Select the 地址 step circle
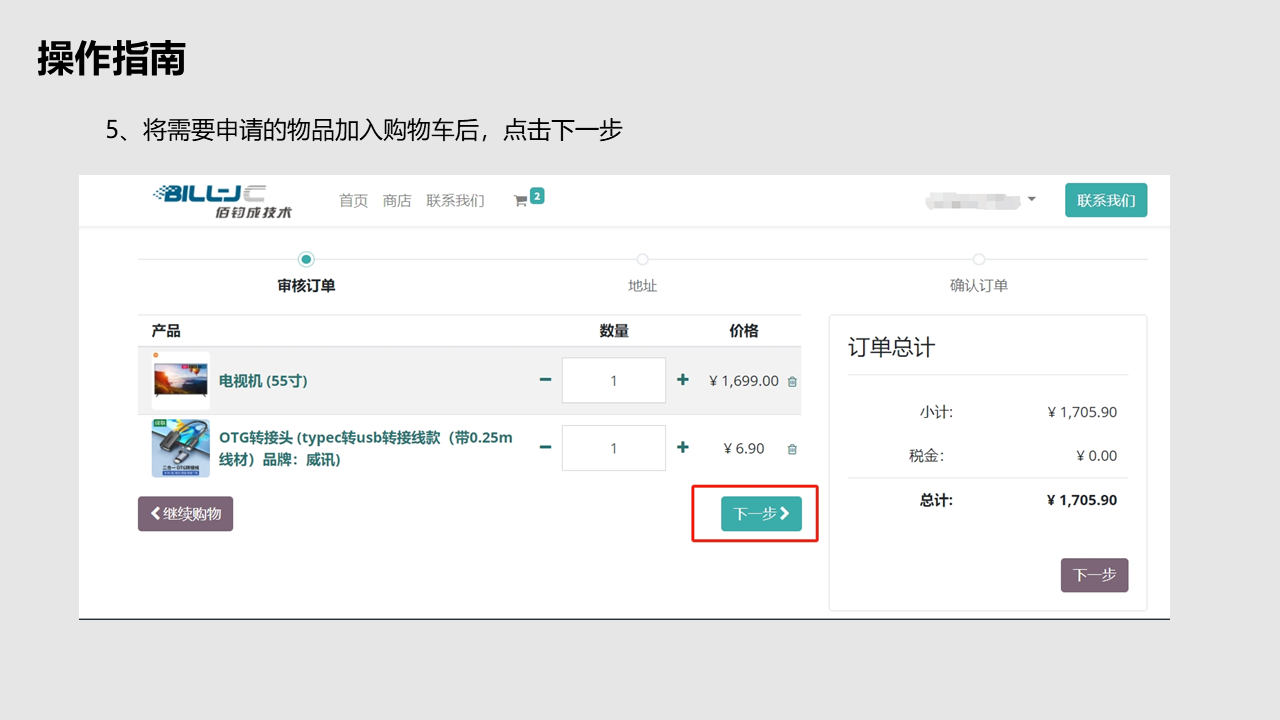Screen dimensions: 1280x720 point(642,260)
